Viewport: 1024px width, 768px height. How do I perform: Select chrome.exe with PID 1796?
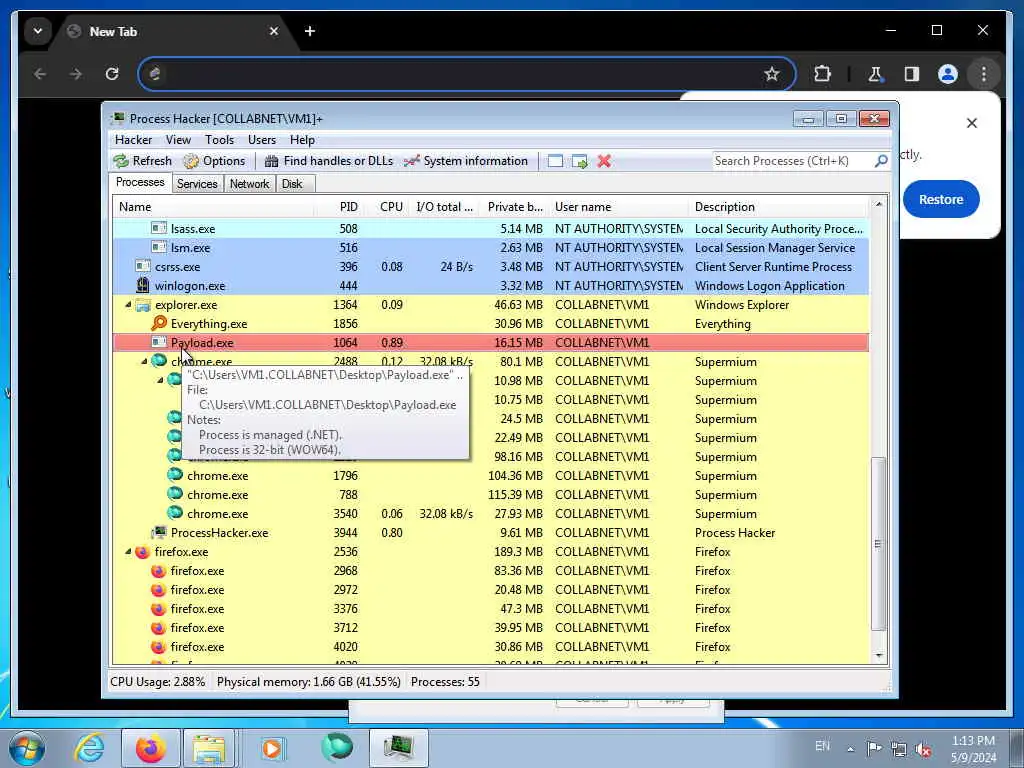[x=491, y=475]
